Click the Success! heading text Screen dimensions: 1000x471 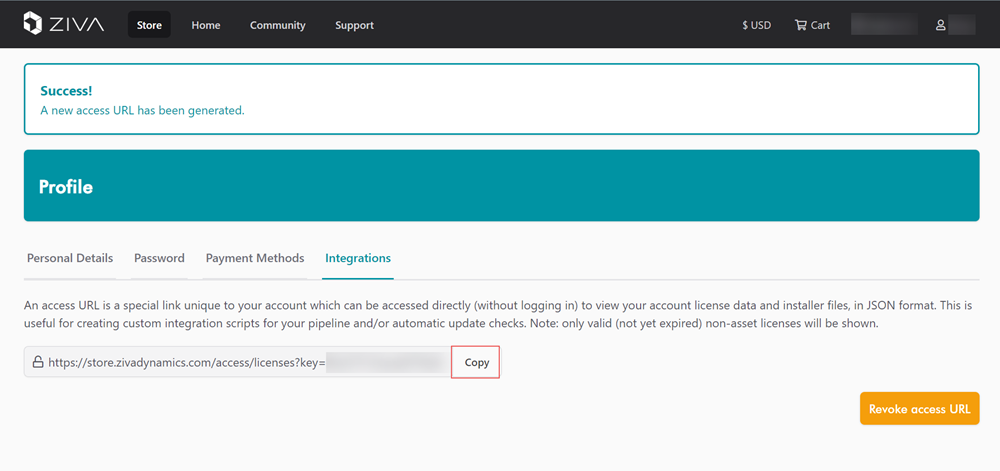point(66,91)
